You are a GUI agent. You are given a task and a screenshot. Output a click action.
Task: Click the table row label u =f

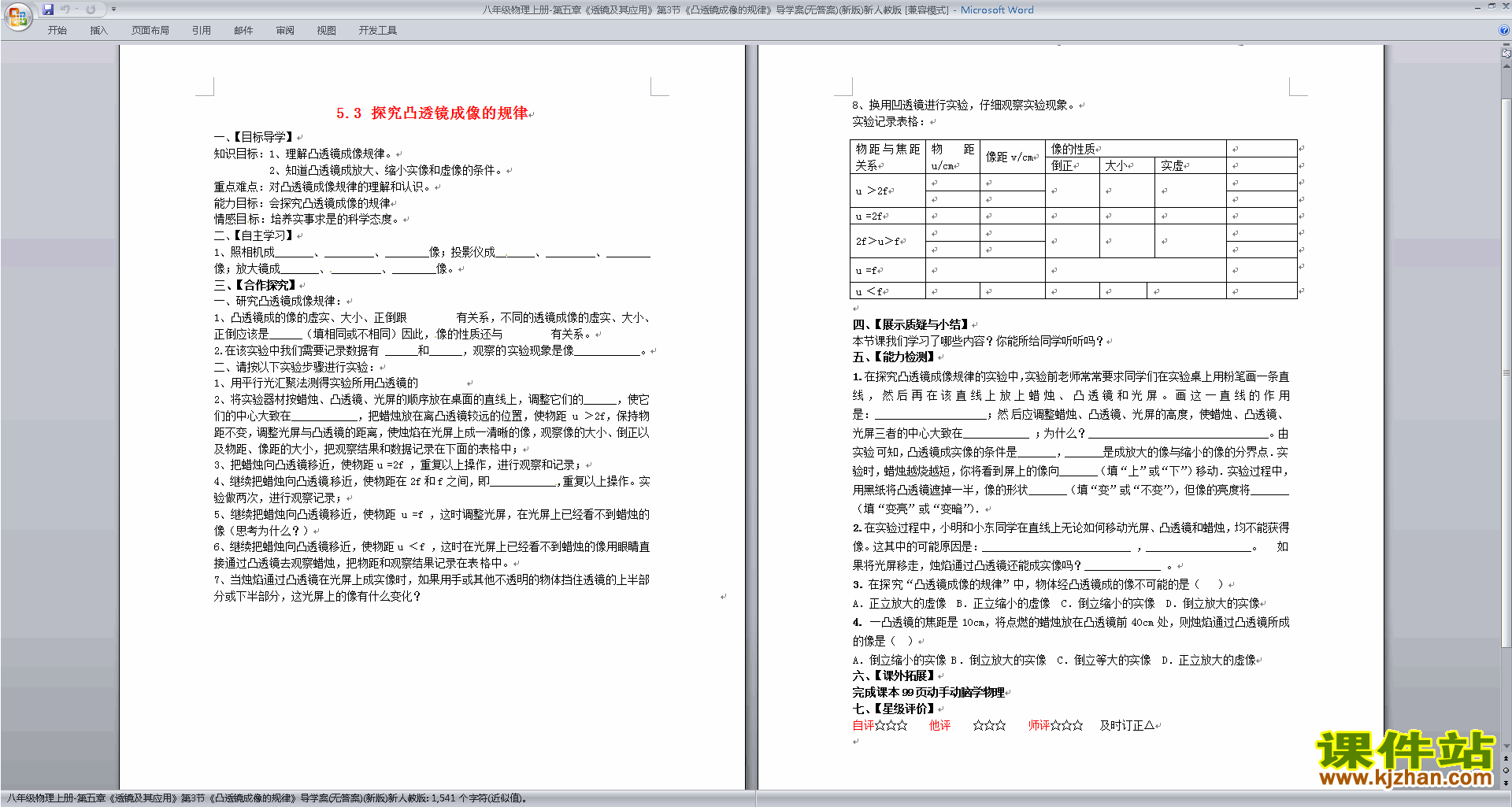click(x=888, y=270)
